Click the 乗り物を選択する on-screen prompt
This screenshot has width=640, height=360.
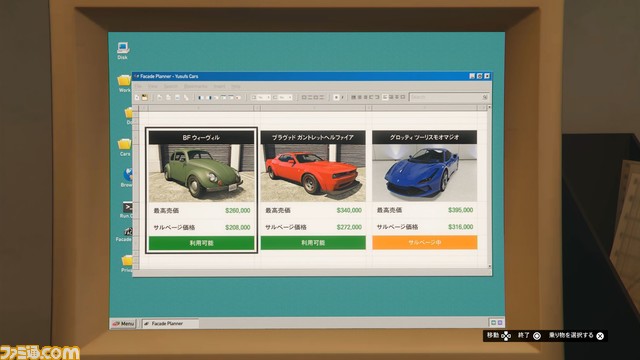pos(576,336)
